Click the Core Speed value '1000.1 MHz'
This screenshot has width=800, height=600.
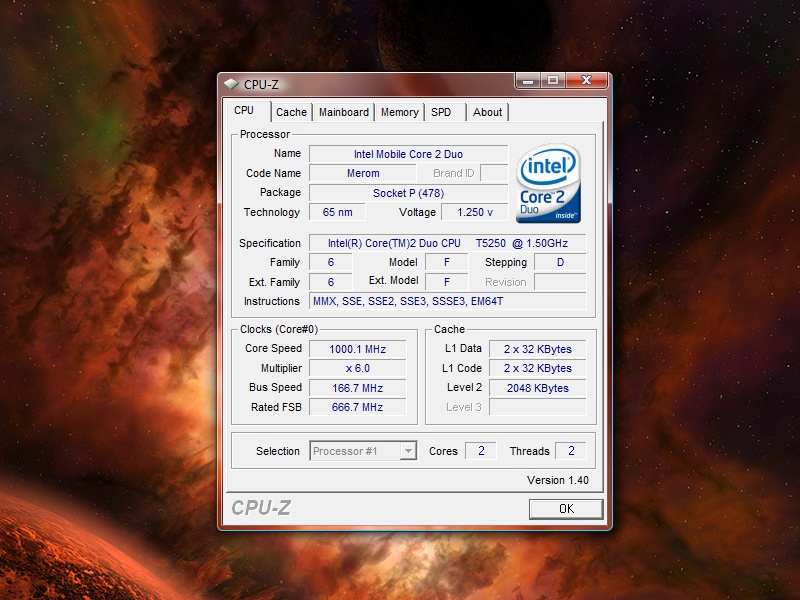(x=357, y=349)
